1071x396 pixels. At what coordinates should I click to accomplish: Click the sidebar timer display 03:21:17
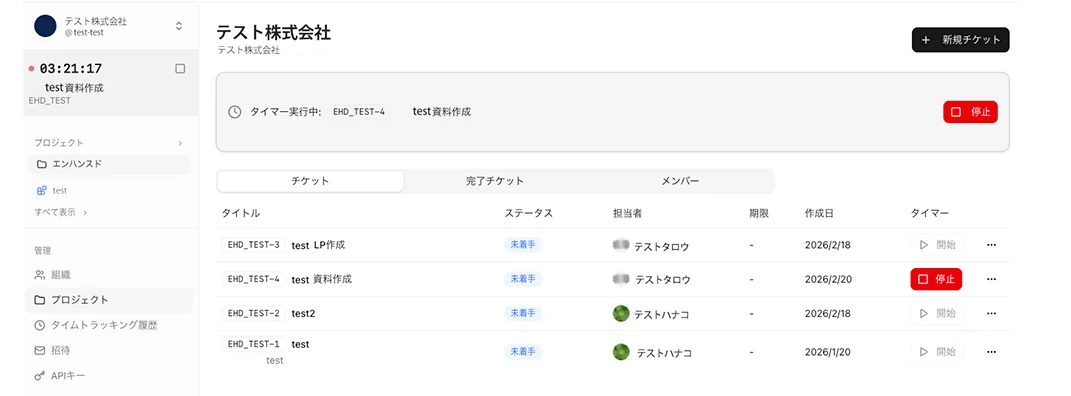click(x=71, y=68)
